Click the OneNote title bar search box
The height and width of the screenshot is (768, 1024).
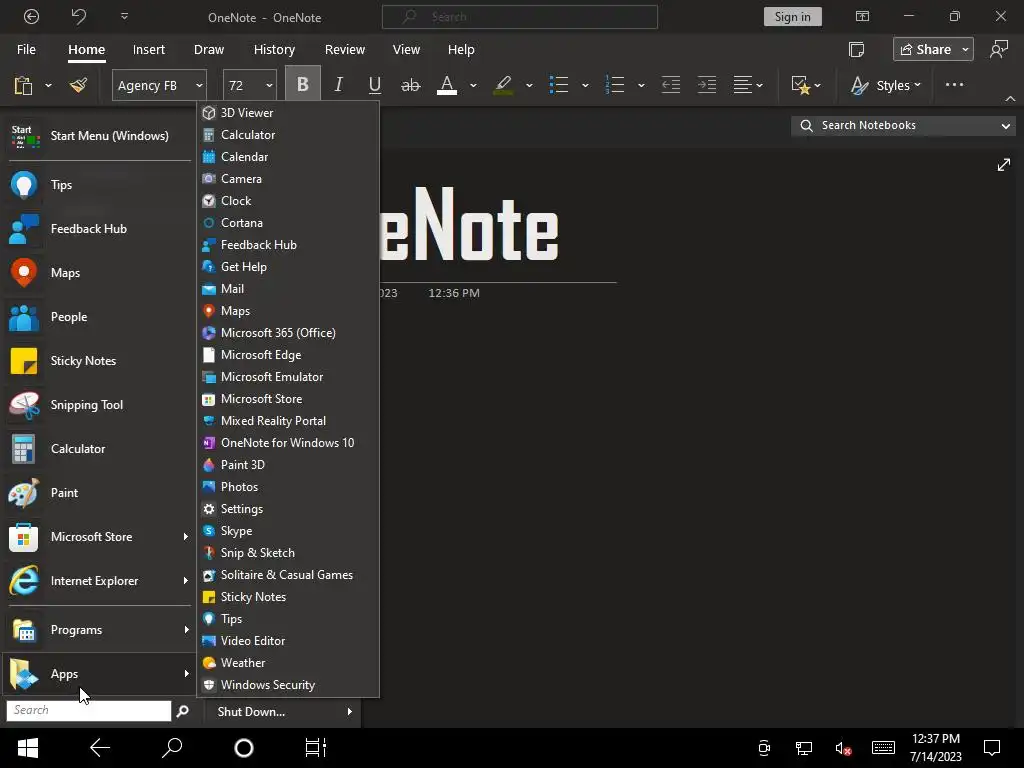[x=519, y=17]
